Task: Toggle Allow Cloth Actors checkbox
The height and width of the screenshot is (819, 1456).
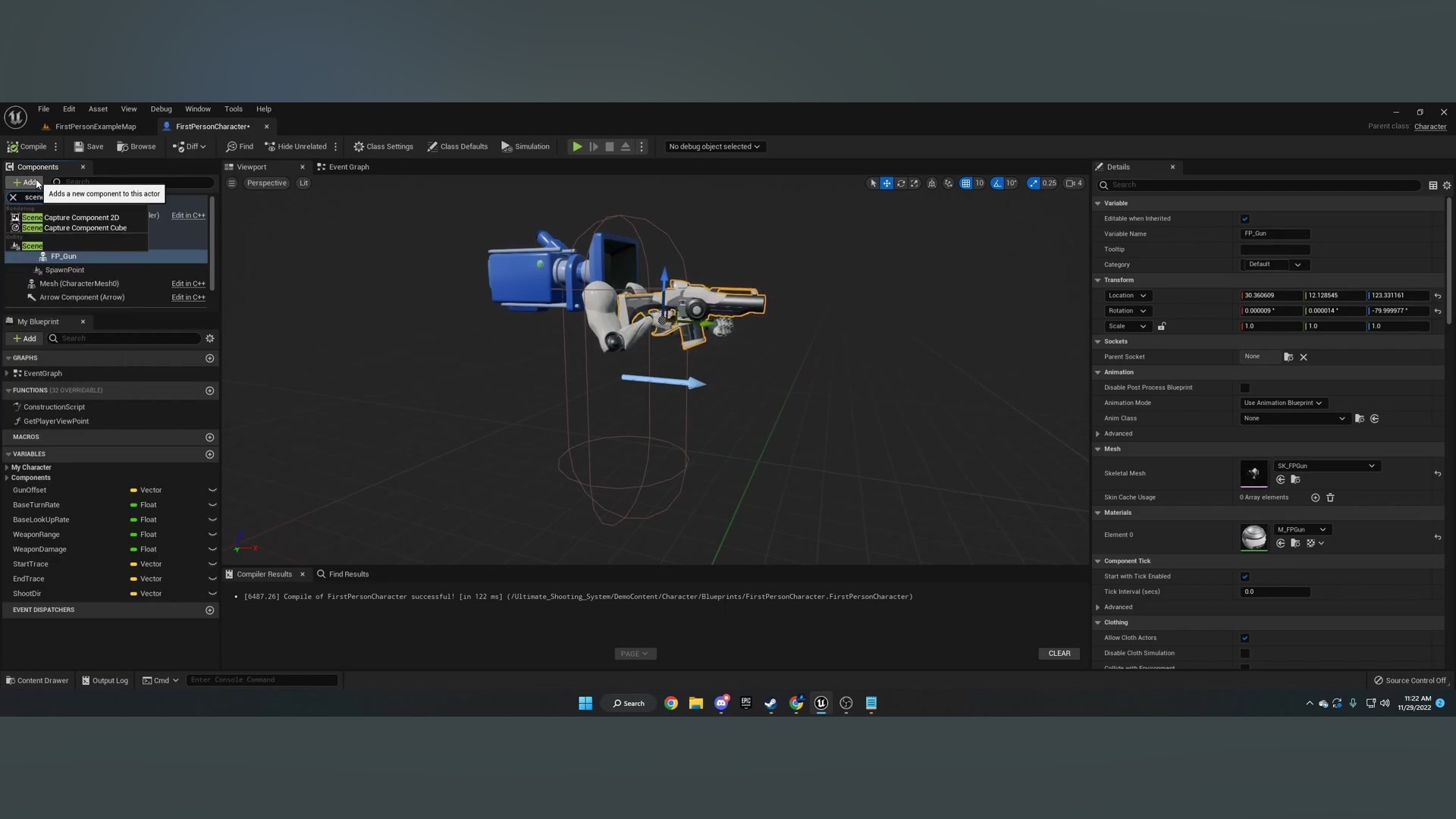Action: pyautogui.click(x=1244, y=638)
